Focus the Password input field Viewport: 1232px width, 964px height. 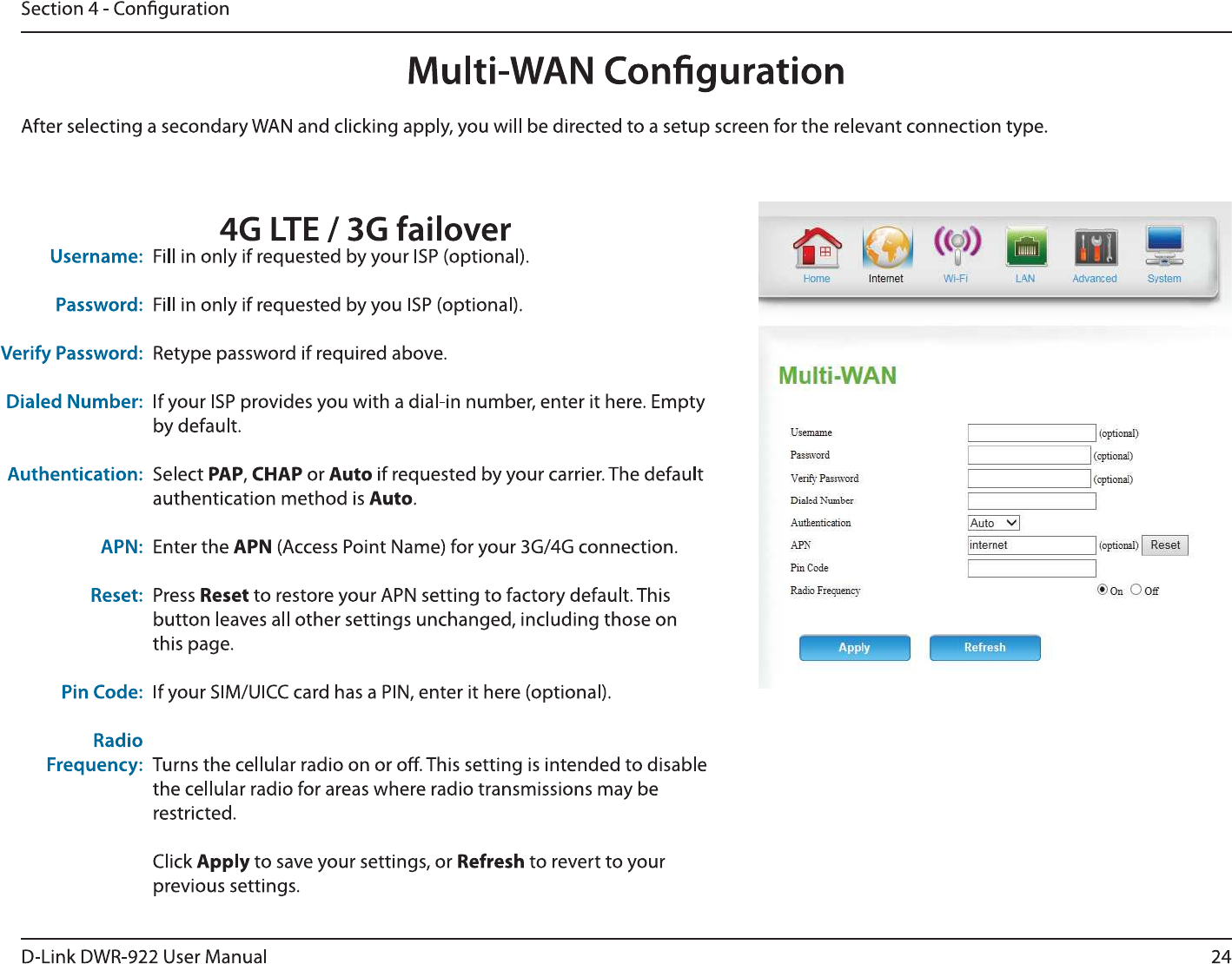(x=1029, y=455)
